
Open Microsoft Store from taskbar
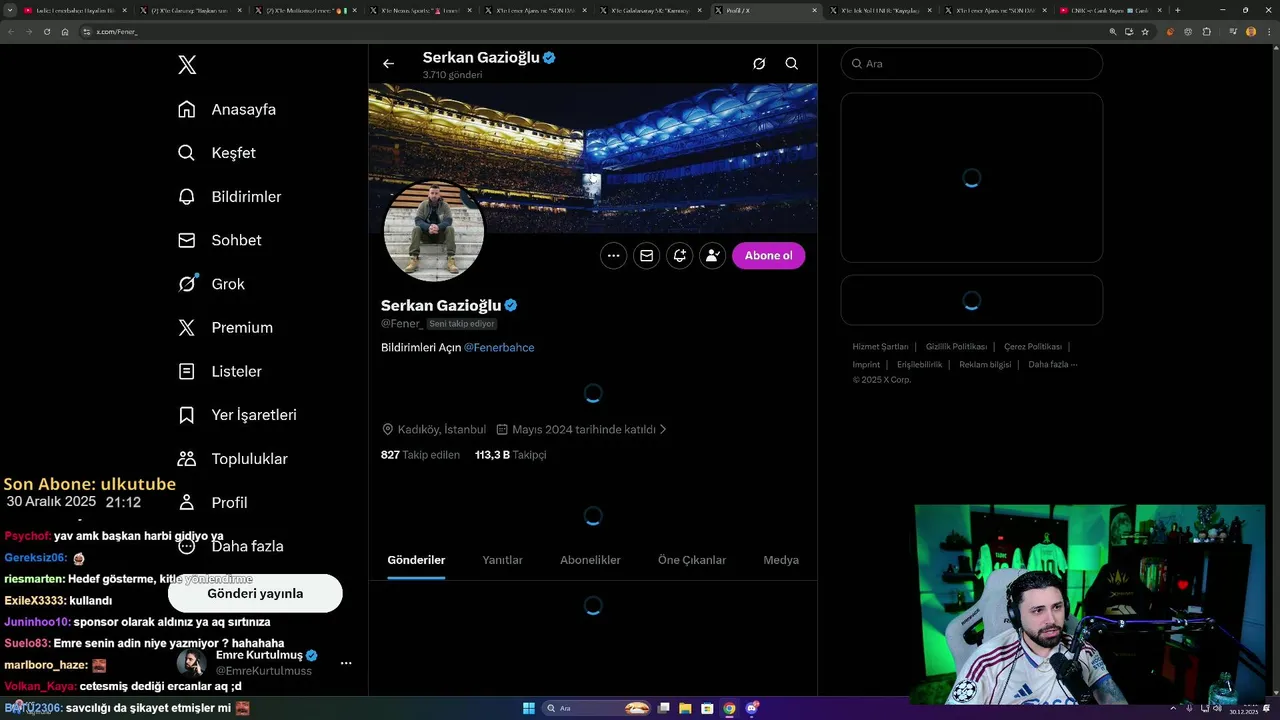pyautogui.click(x=707, y=708)
